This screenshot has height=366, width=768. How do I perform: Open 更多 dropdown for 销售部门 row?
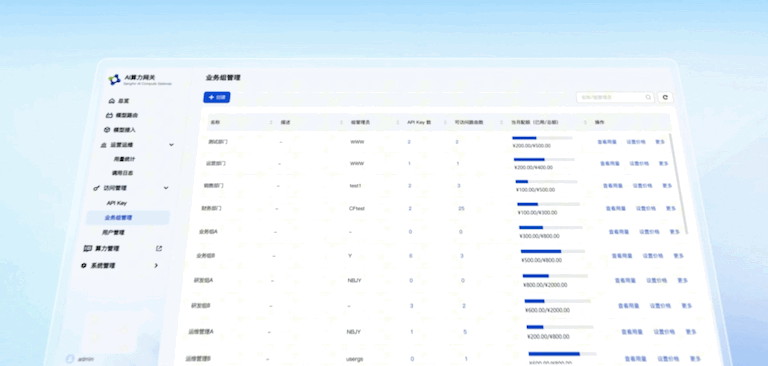(x=667, y=186)
